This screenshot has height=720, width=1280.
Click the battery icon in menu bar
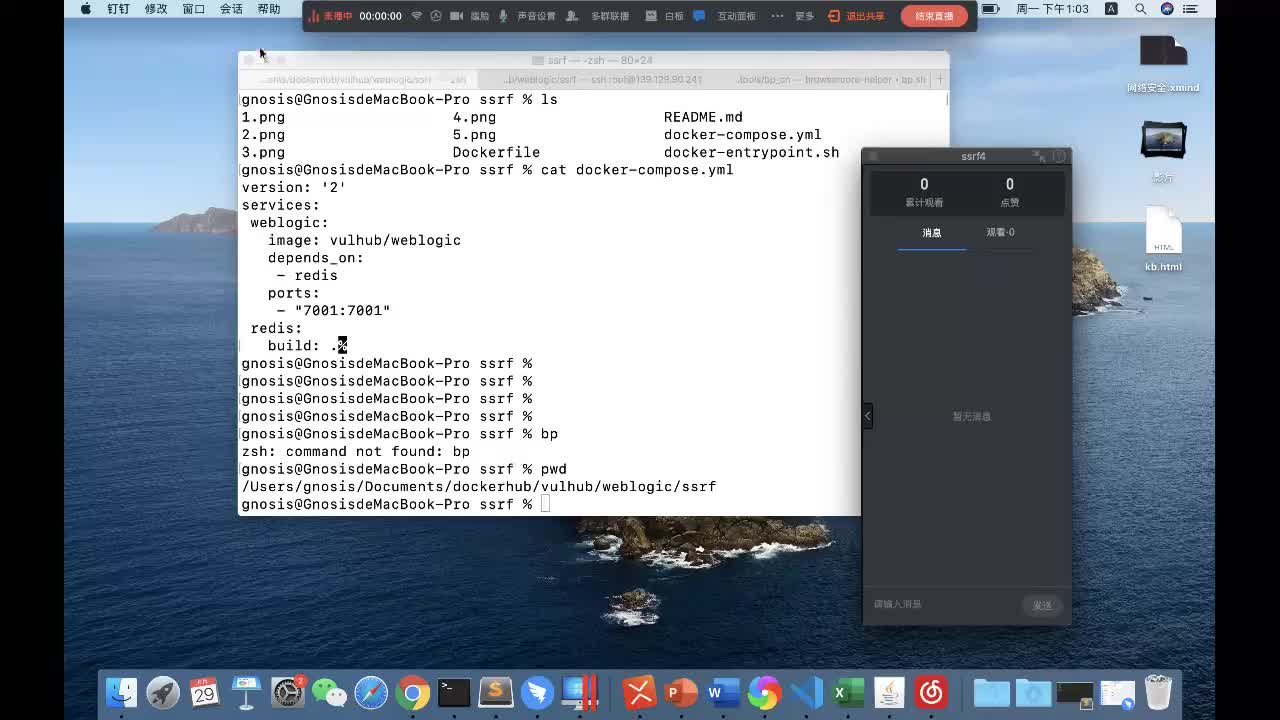pyautogui.click(x=990, y=9)
